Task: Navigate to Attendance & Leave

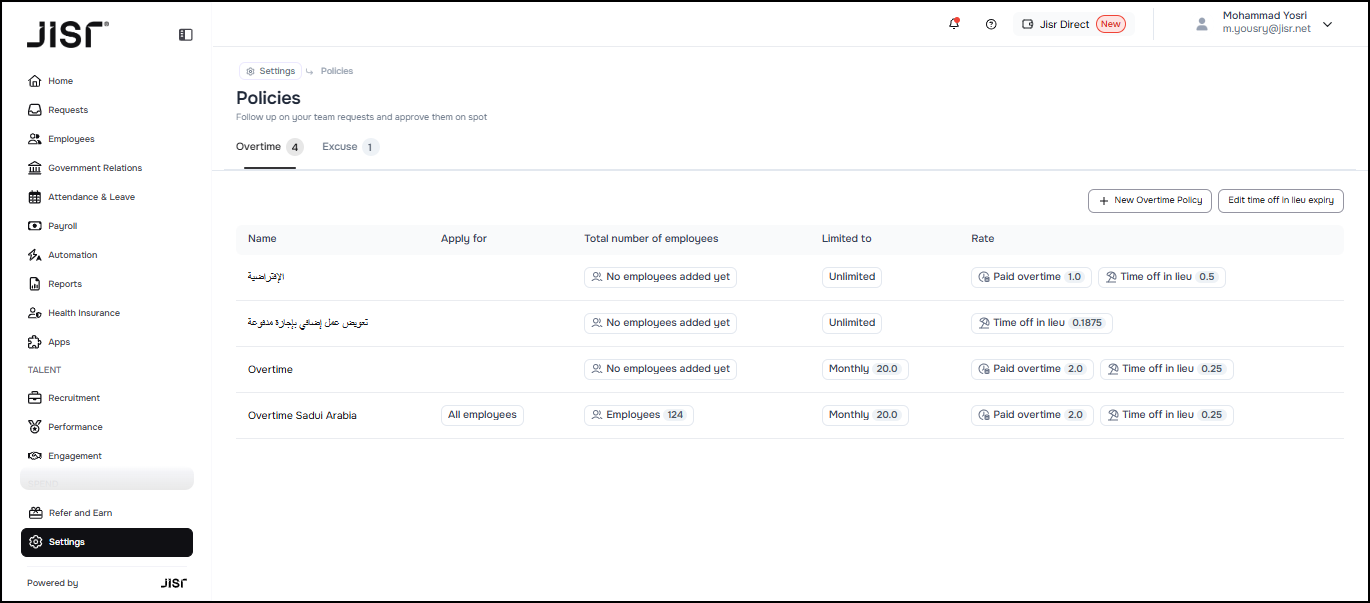Action: (91, 197)
